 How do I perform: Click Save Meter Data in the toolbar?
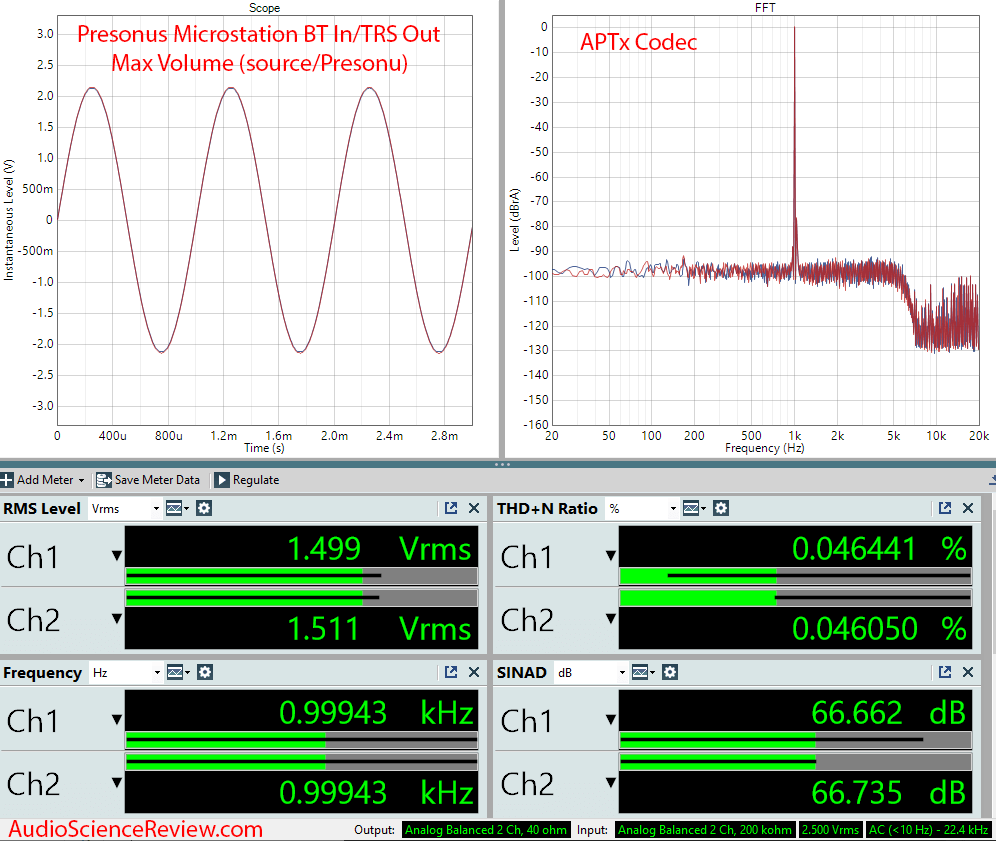coord(148,480)
